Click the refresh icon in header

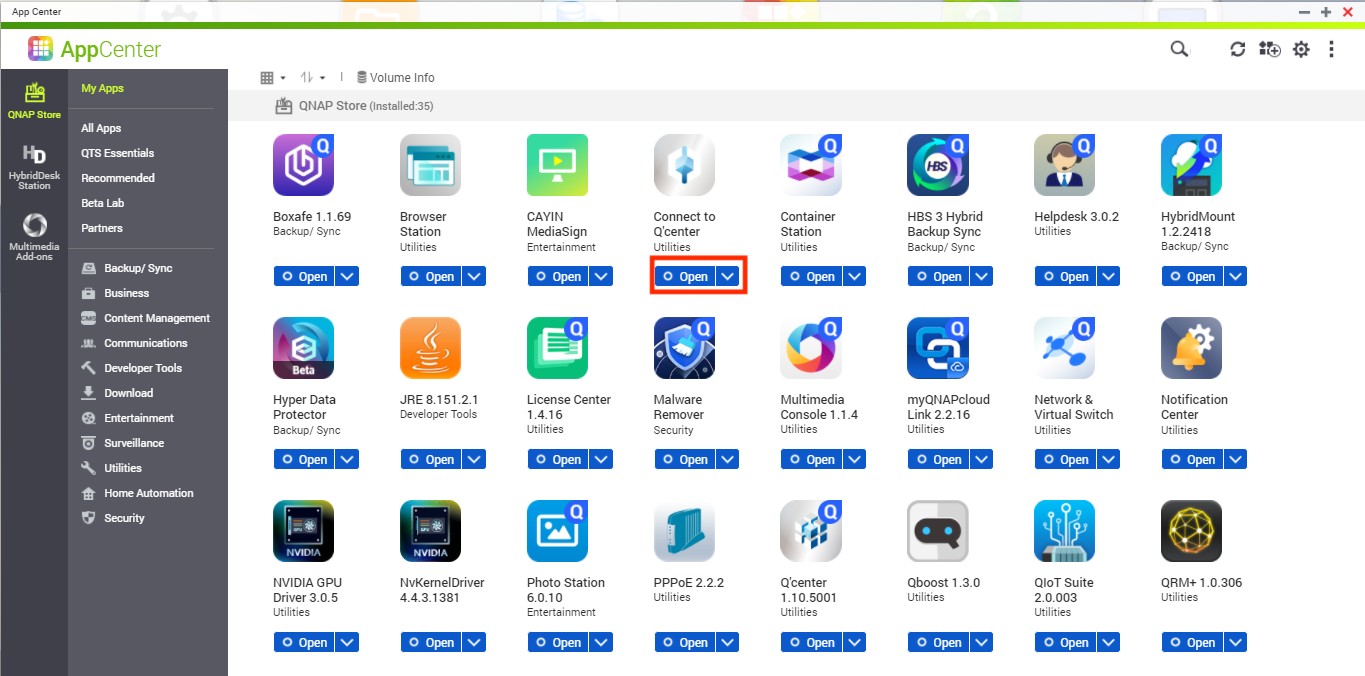[1238, 49]
